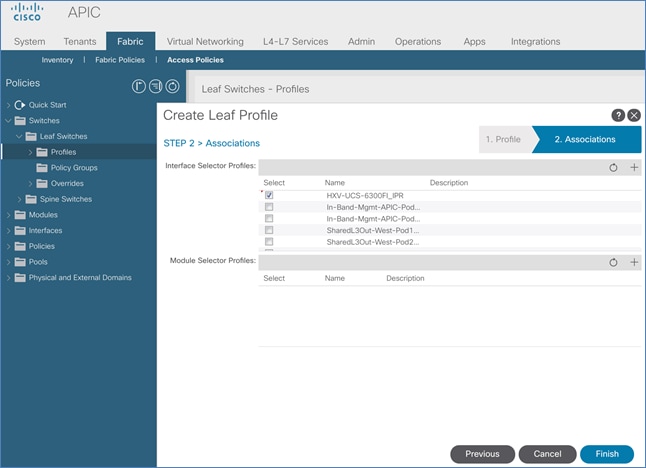Select the SharedL3Out-West-Pod2 row name
The image size is (646, 468).
coord(373,242)
